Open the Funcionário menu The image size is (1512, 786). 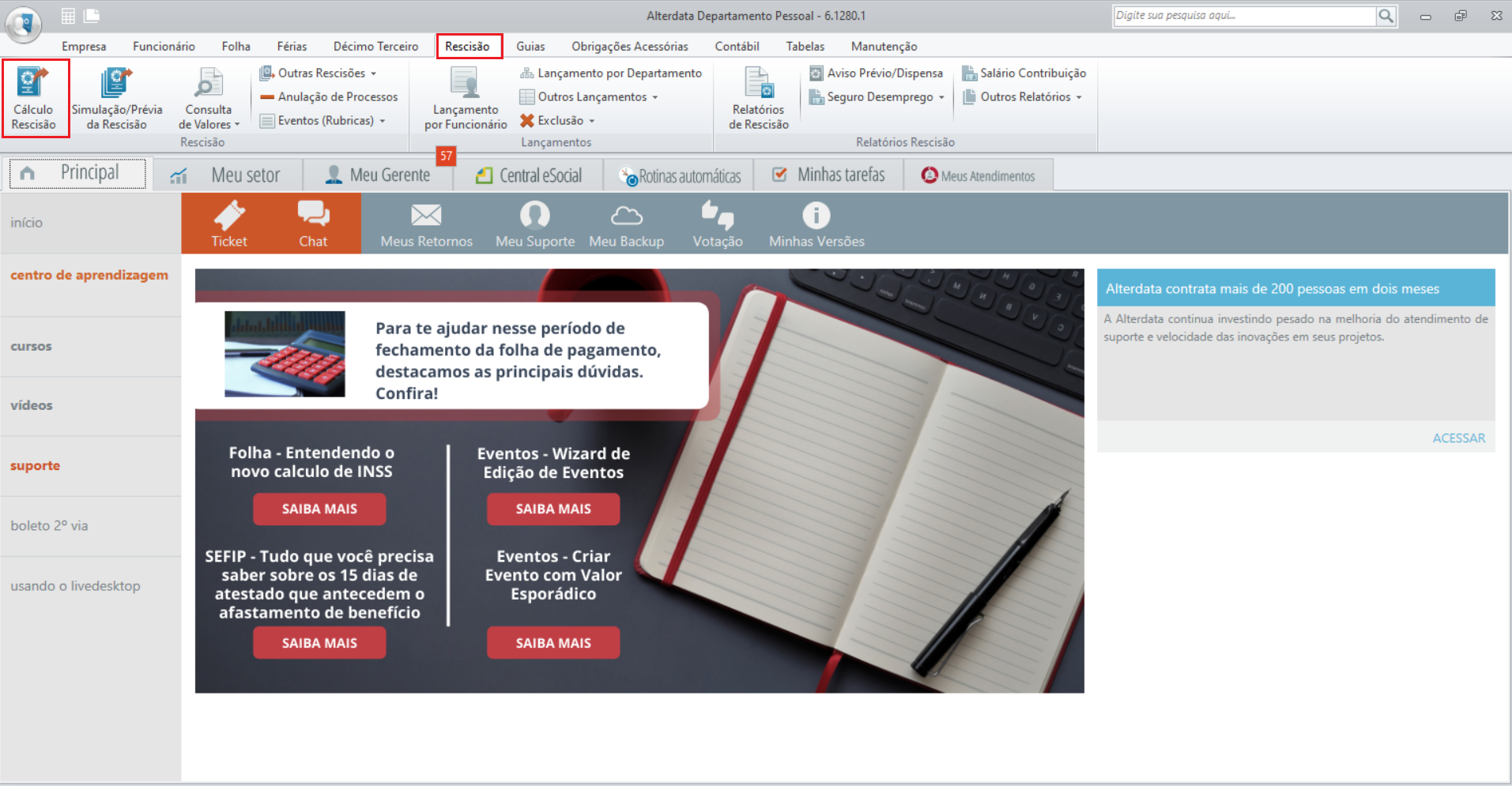(x=164, y=46)
